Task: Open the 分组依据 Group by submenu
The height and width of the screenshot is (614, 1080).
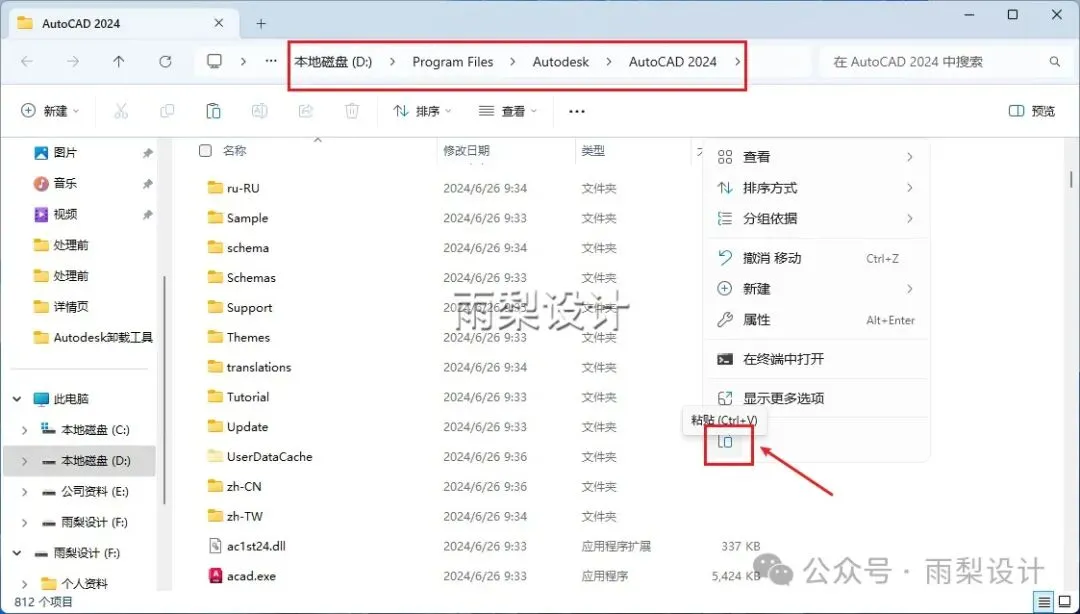Action: tap(816, 218)
